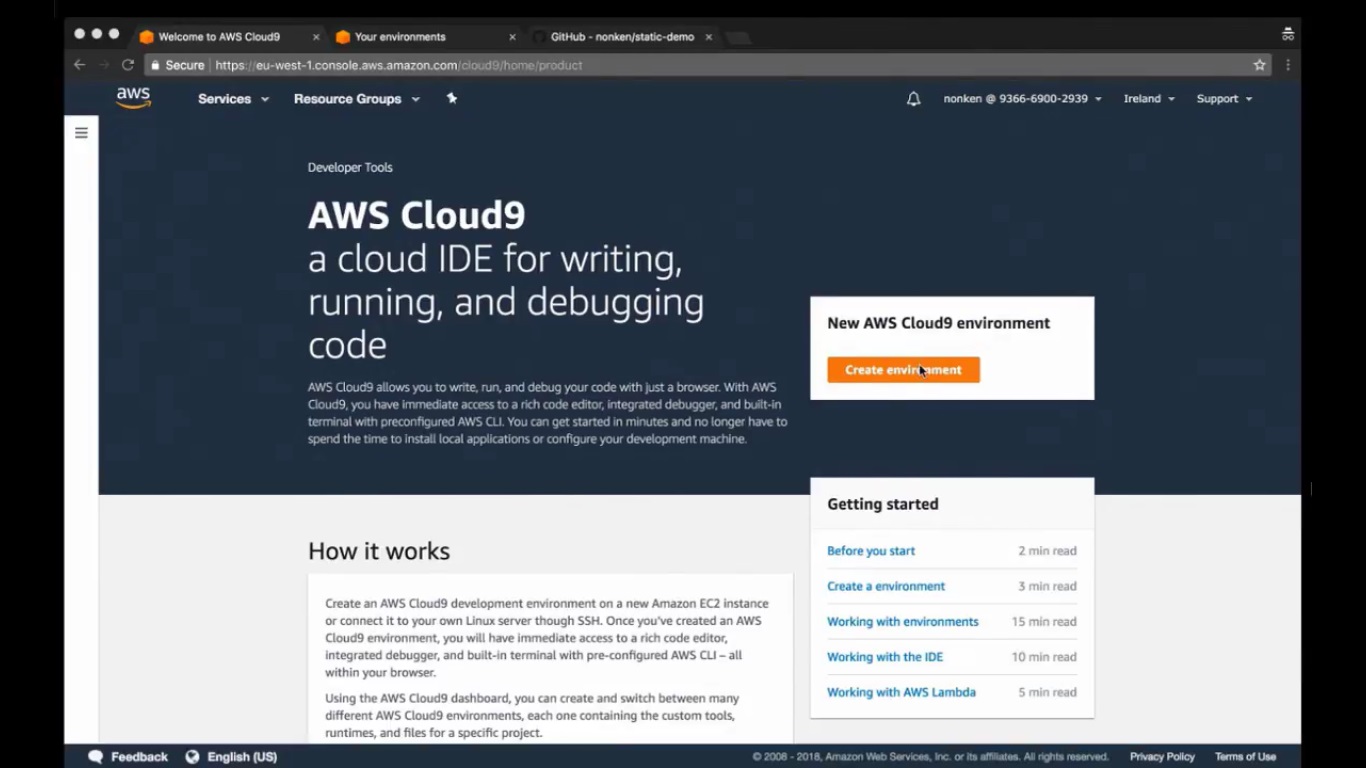
Task: Close the GitHub static-demo tab
Action: tap(708, 37)
